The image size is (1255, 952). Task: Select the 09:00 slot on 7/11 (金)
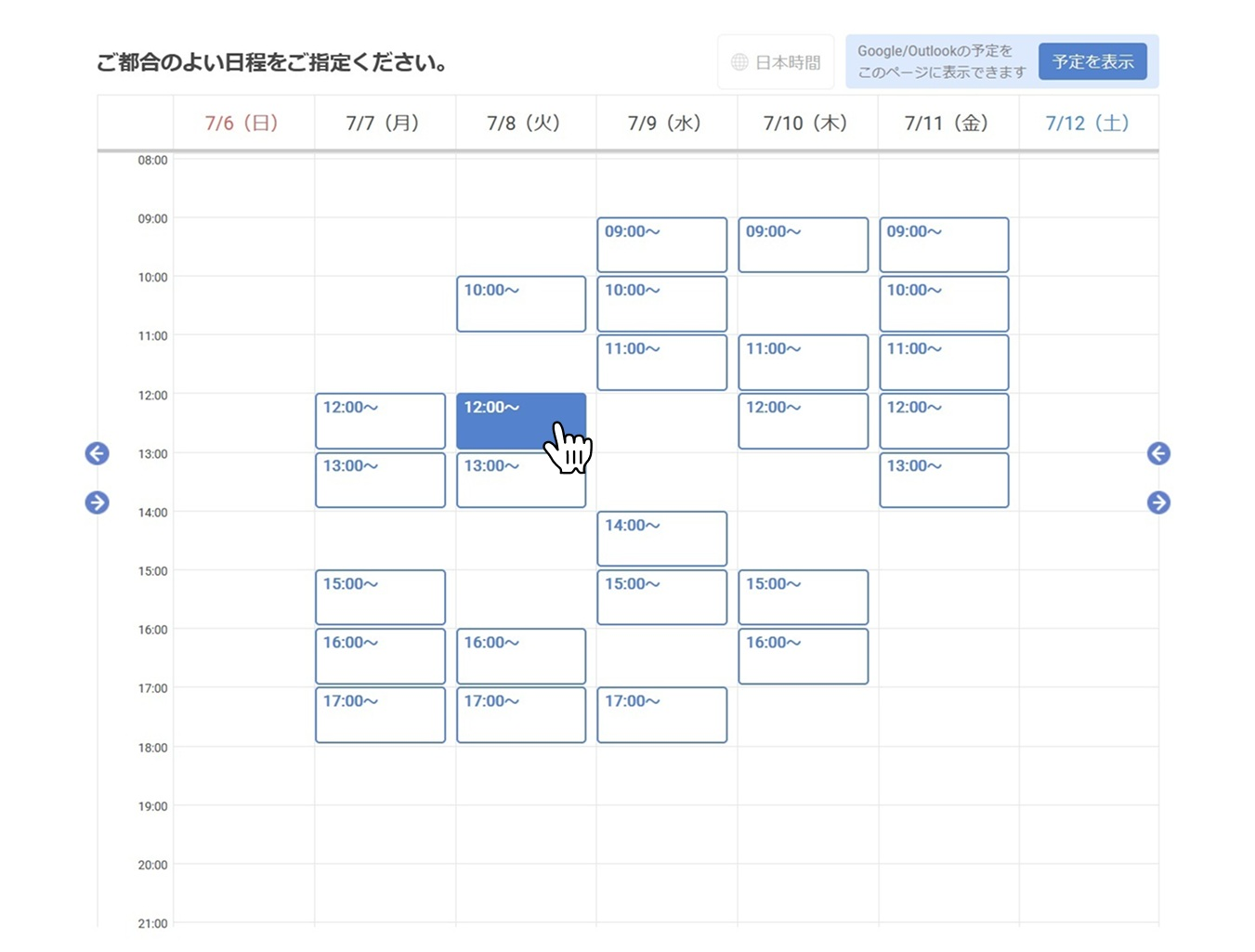point(944,245)
